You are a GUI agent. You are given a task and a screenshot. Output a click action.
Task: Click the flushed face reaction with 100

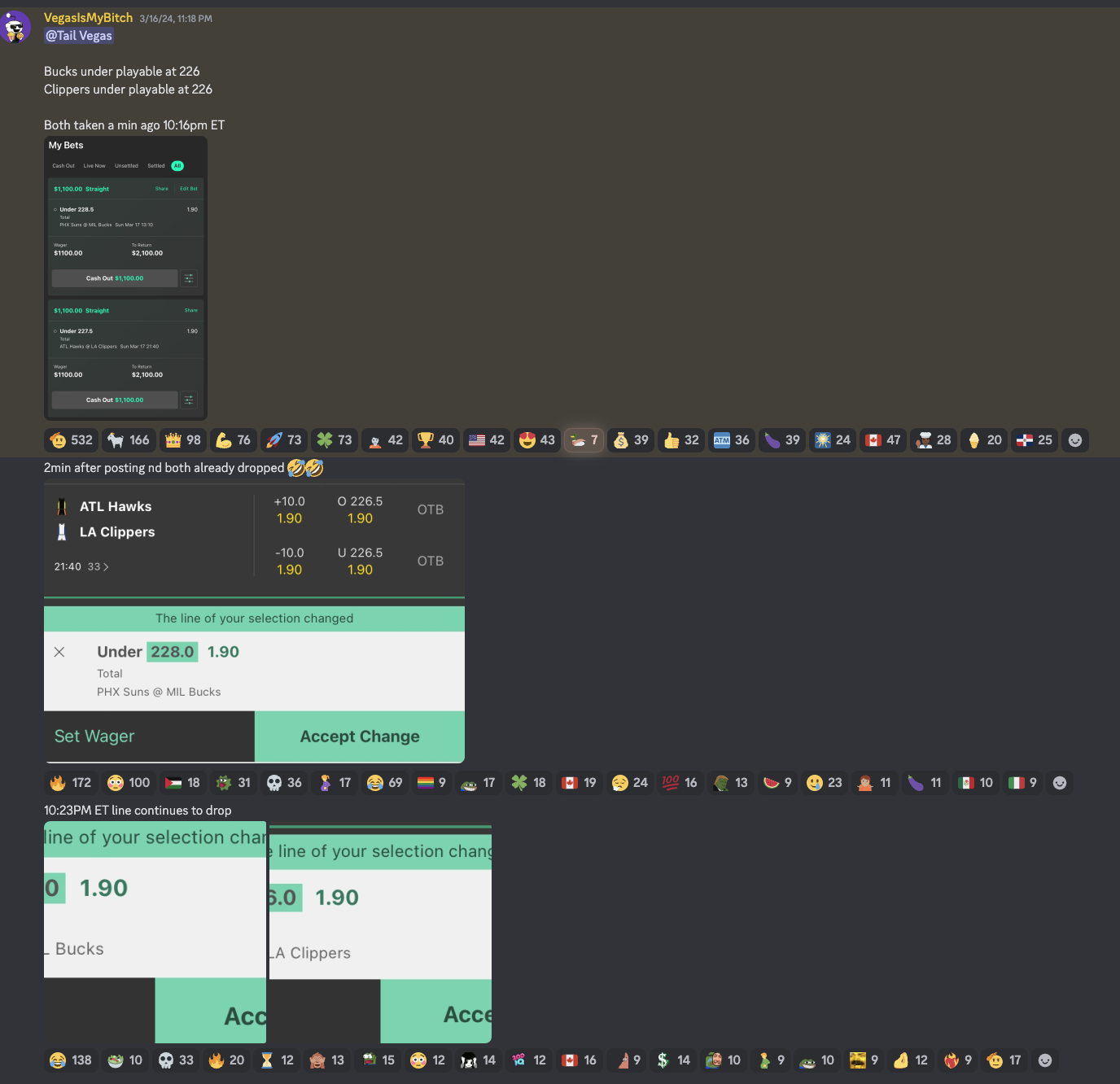tap(129, 783)
